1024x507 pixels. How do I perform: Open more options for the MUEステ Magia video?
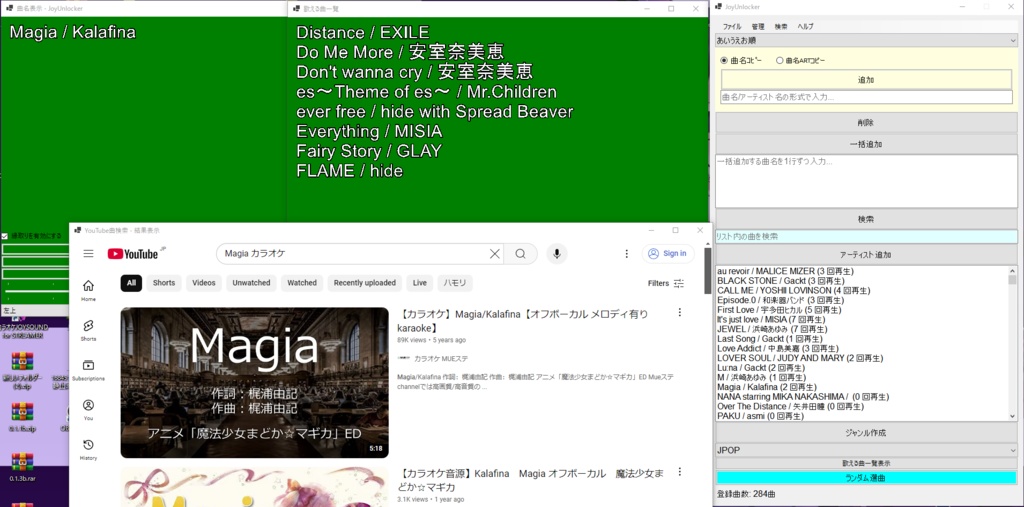(679, 313)
